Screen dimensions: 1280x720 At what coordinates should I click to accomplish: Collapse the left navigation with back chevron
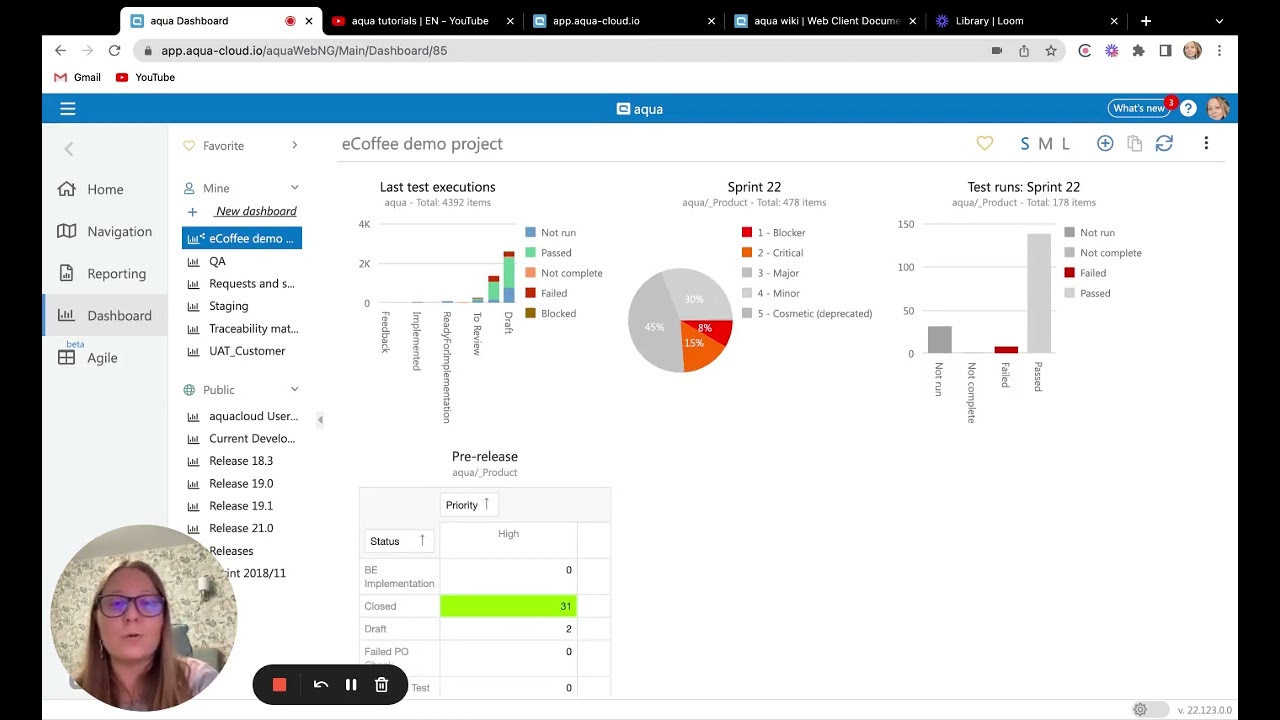69,149
